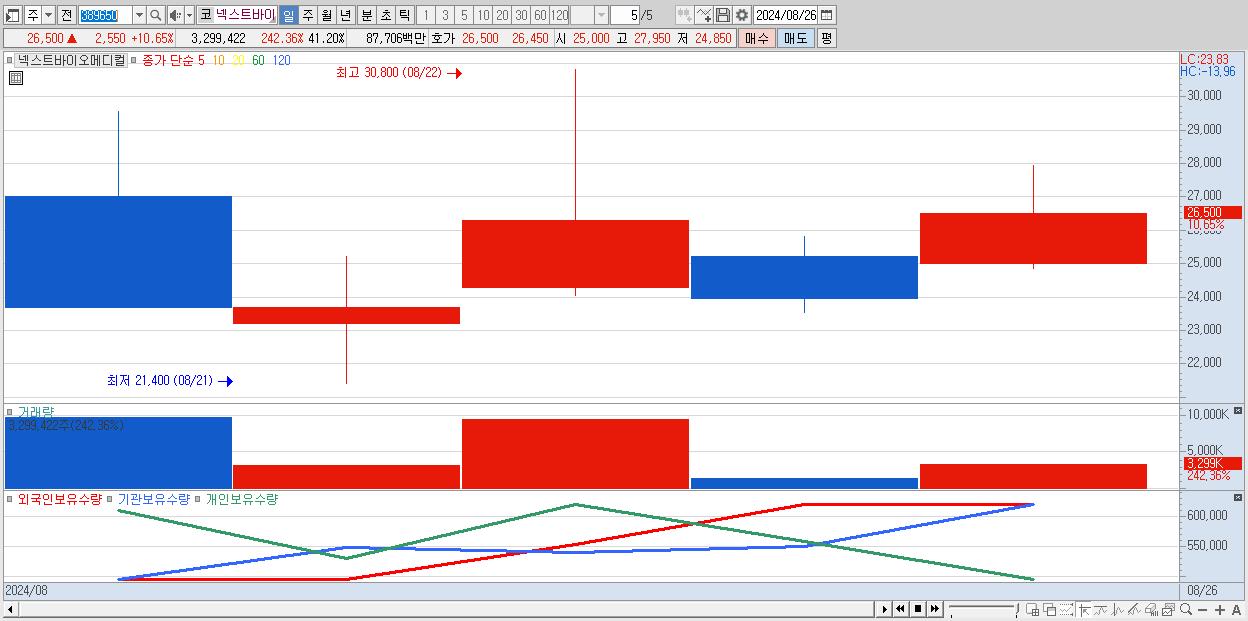The width and height of the screenshot is (1248, 621).
Task: Open the dropdown arrow next to 주
Action: click(x=48, y=15)
